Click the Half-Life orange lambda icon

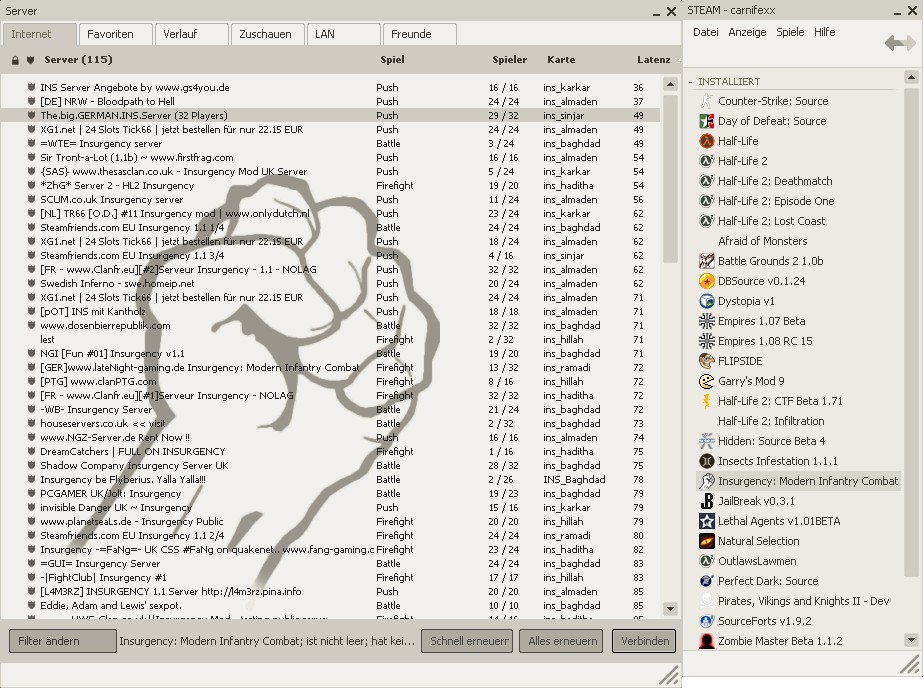click(x=706, y=141)
